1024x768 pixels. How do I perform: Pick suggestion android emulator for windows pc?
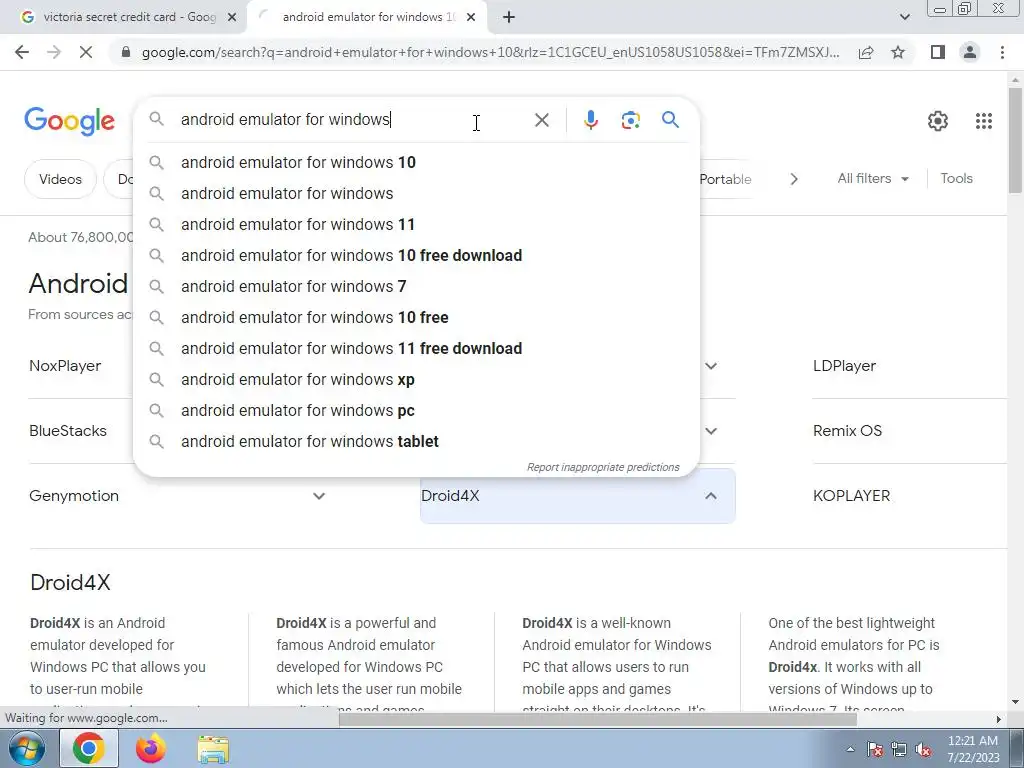(x=416, y=411)
